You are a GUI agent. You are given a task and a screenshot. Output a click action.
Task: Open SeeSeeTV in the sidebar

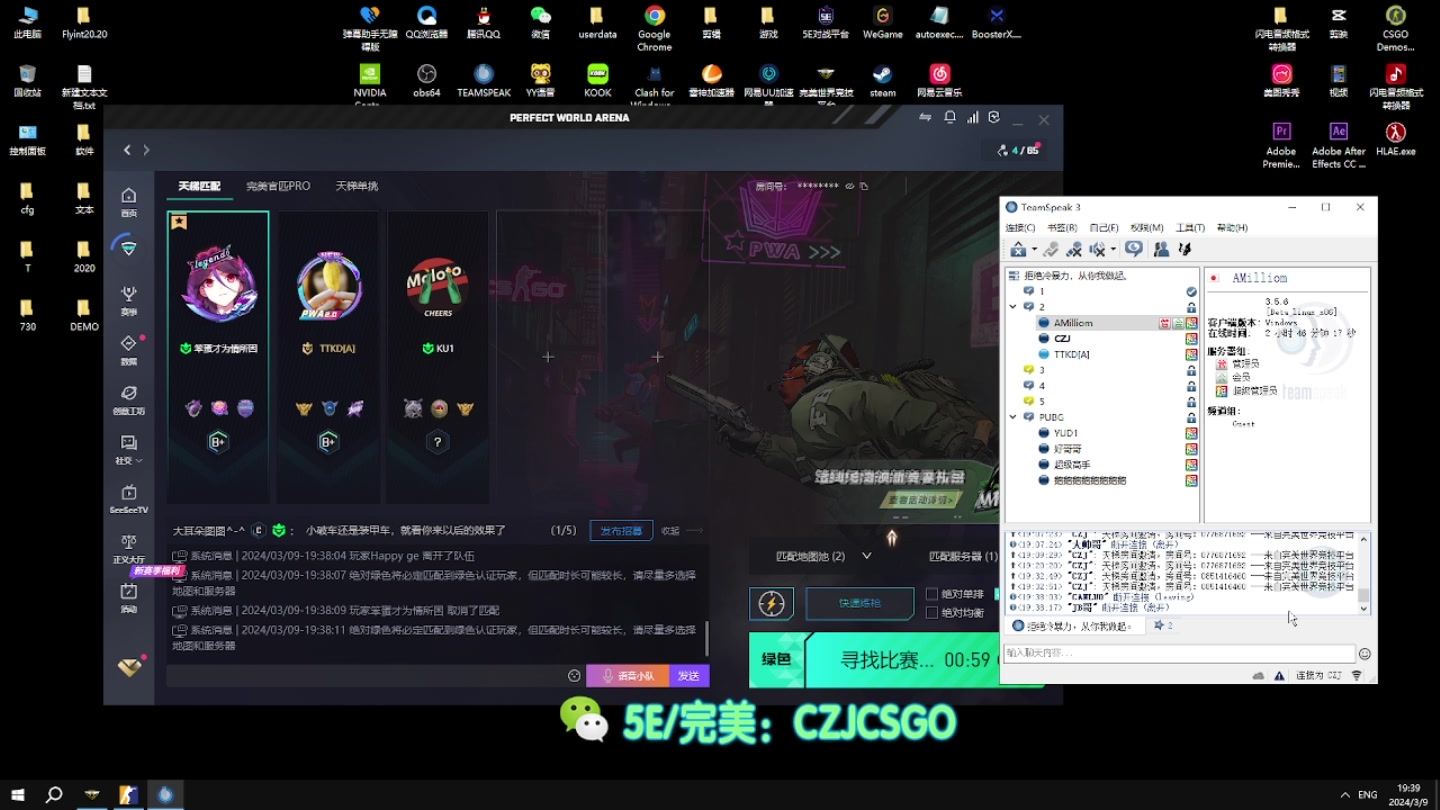[x=128, y=497]
